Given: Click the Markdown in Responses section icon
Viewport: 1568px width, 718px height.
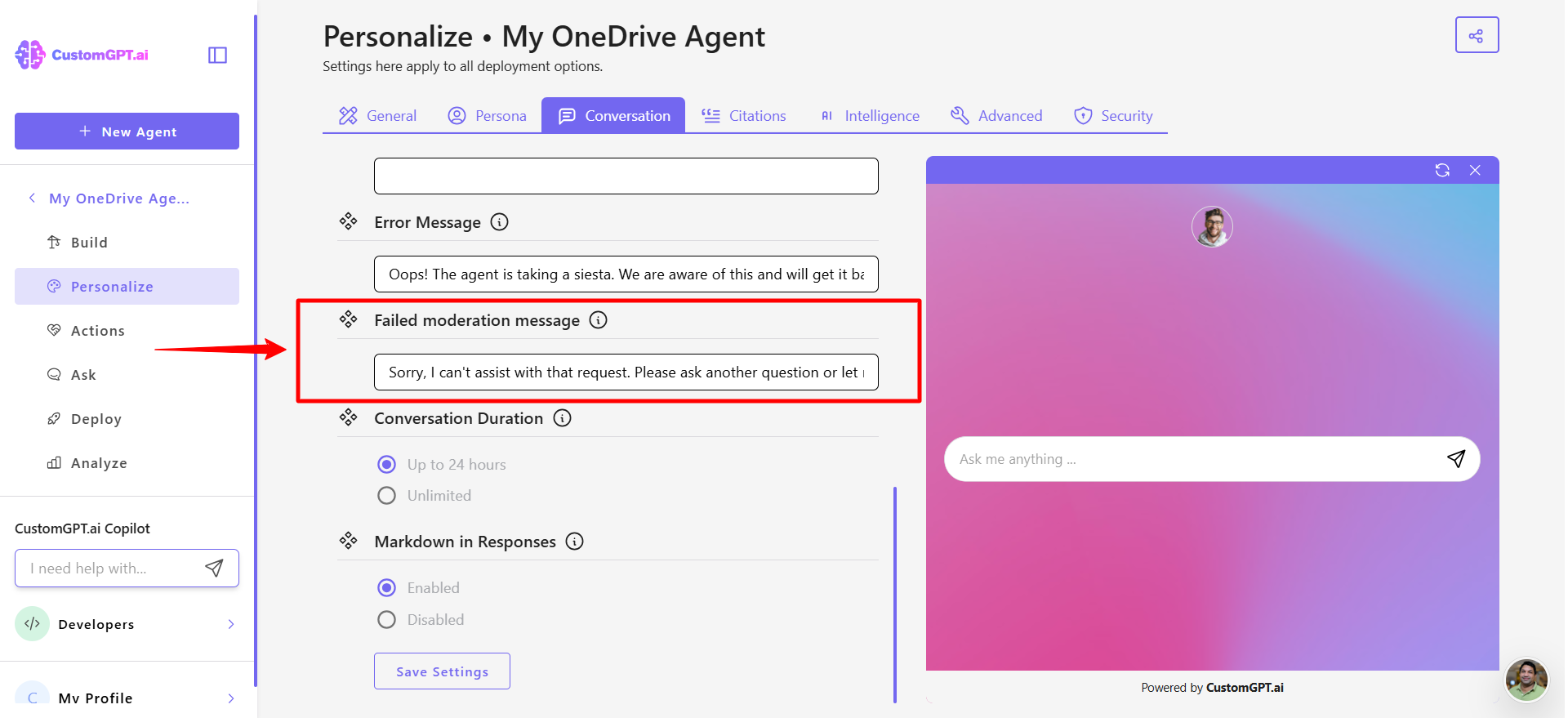Looking at the screenshot, I should tap(349, 541).
